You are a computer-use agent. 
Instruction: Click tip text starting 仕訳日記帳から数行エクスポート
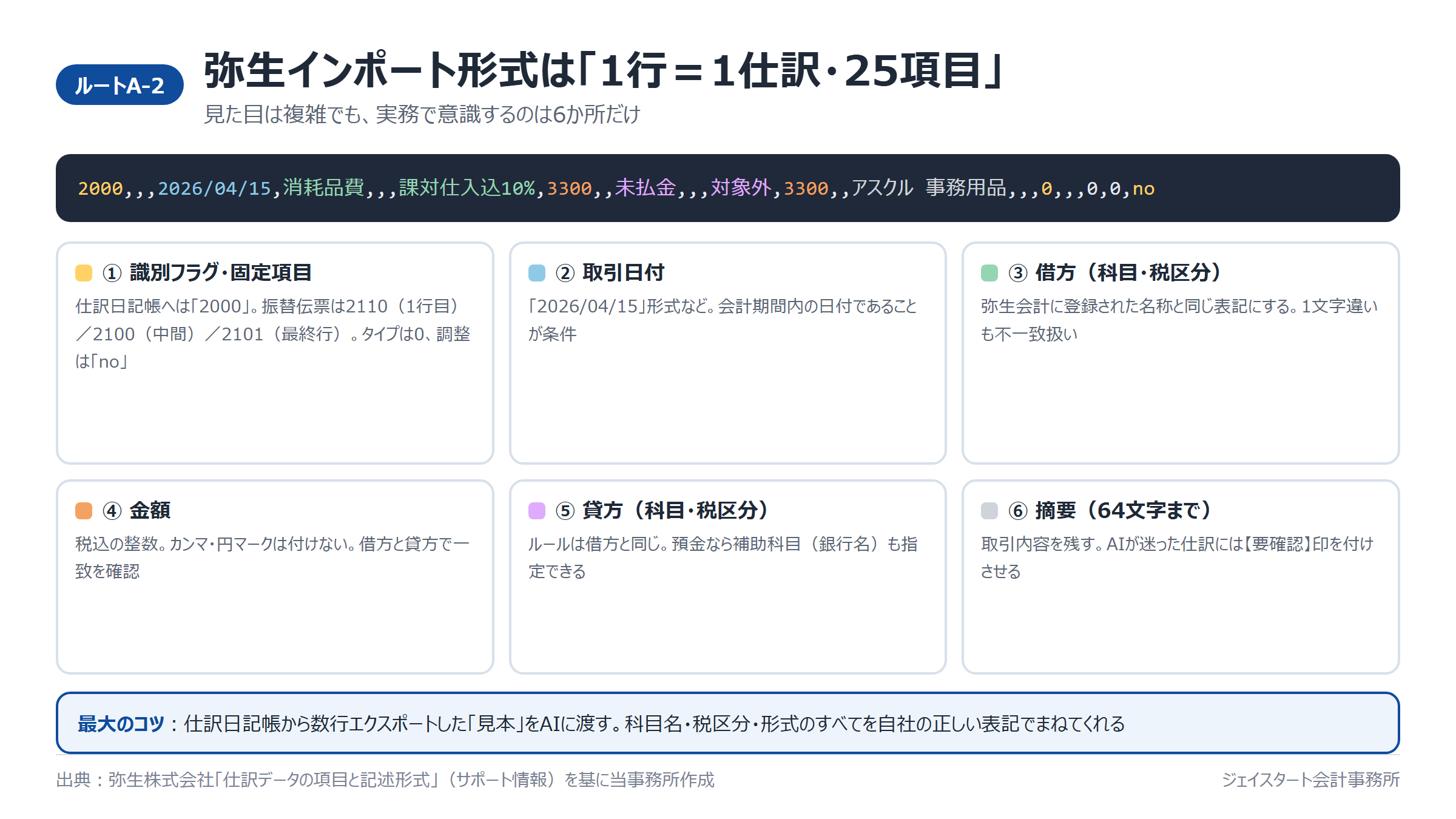[x=654, y=724]
